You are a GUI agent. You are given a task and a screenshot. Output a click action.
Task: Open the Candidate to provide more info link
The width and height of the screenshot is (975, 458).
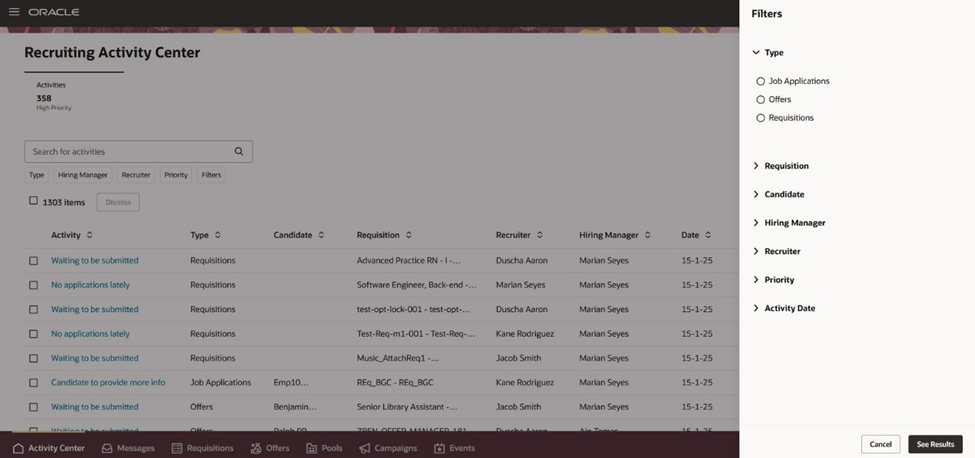pos(108,383)
